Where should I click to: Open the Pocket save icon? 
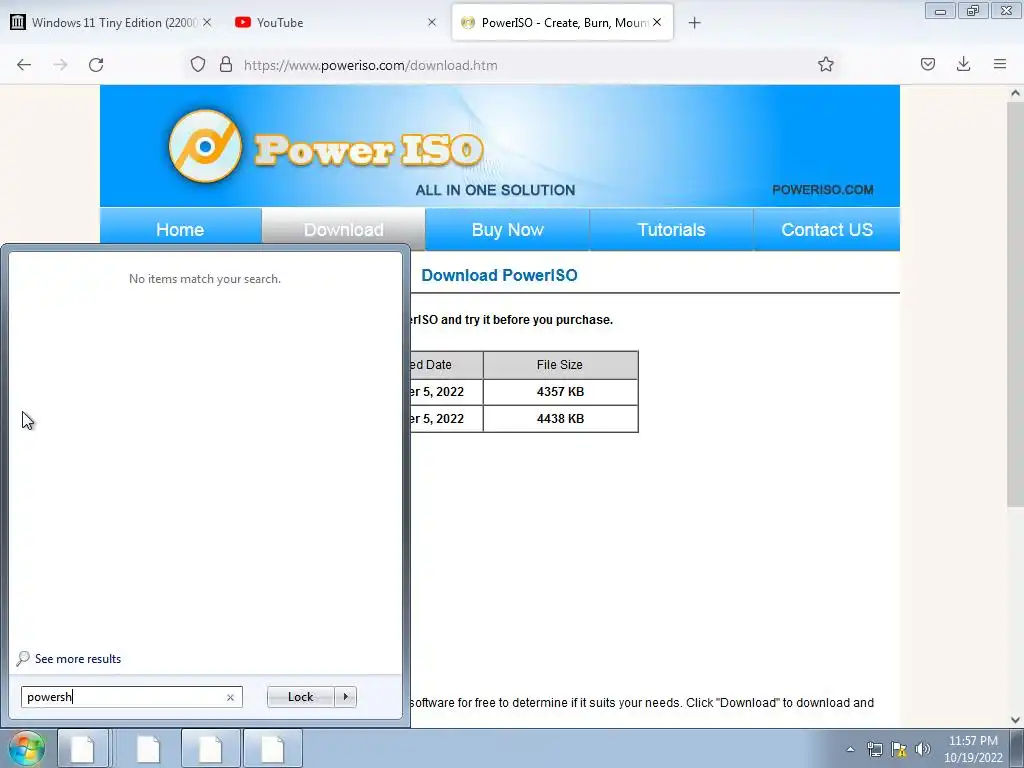point(927,64)
